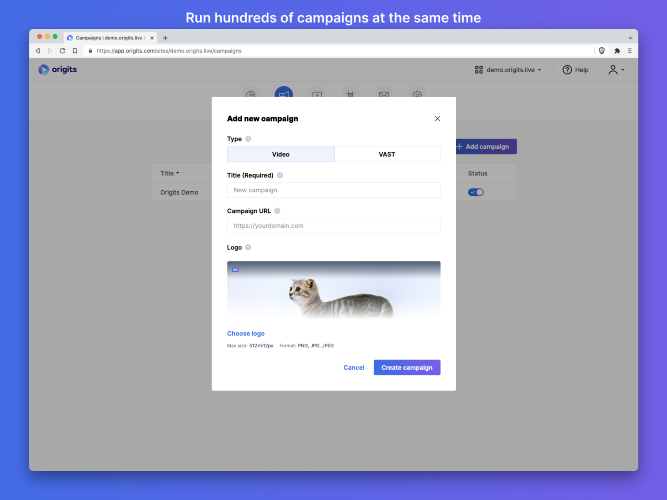Select the Campaigns browser tab
The height and width of the screenshot is (500, 667).
point(109,37)
